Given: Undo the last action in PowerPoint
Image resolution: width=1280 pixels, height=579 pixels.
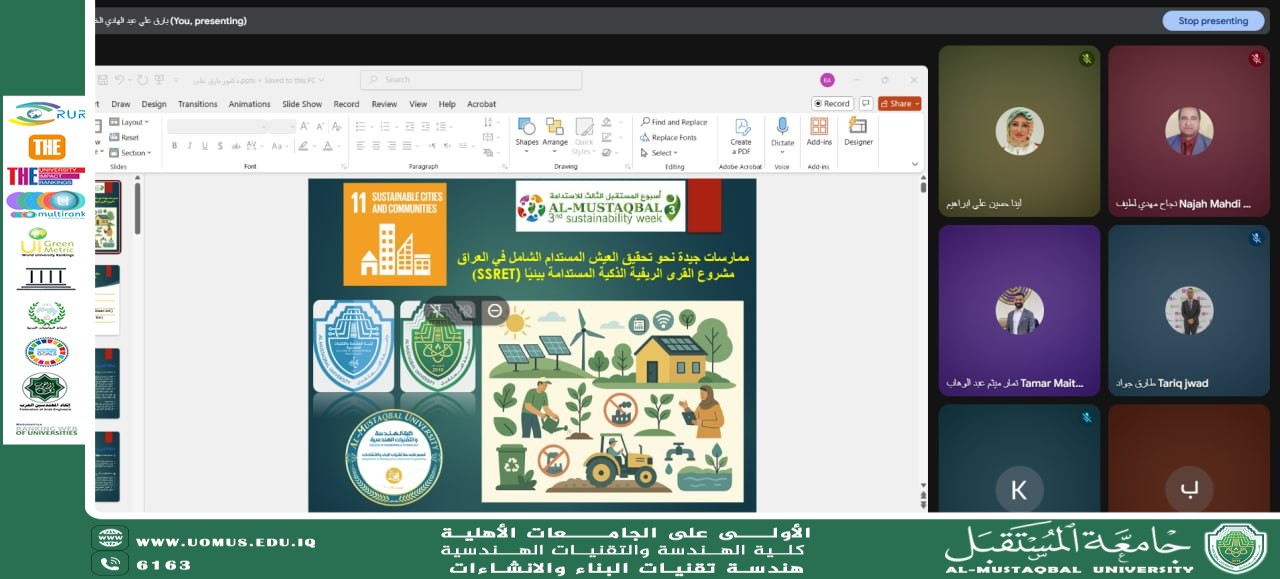Looking at the screenshot, I should pos(119,80).
